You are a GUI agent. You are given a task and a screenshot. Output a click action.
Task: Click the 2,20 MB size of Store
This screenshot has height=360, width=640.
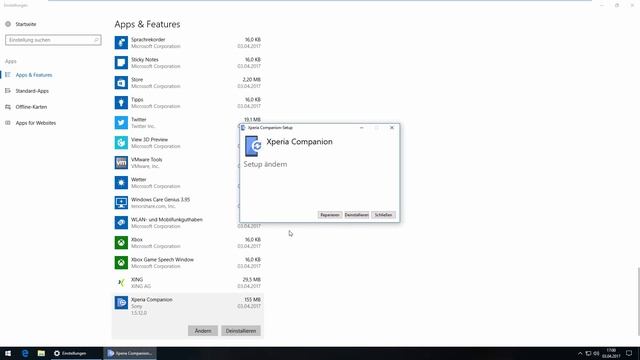(251, 80)
